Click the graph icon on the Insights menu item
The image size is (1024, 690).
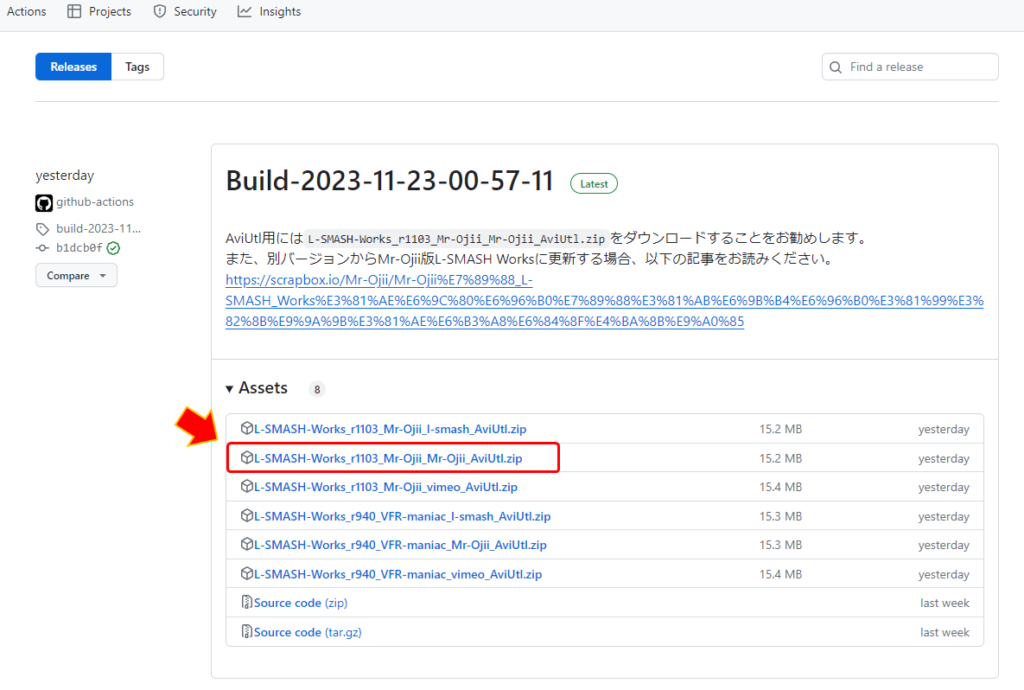(x=243, y=11)
